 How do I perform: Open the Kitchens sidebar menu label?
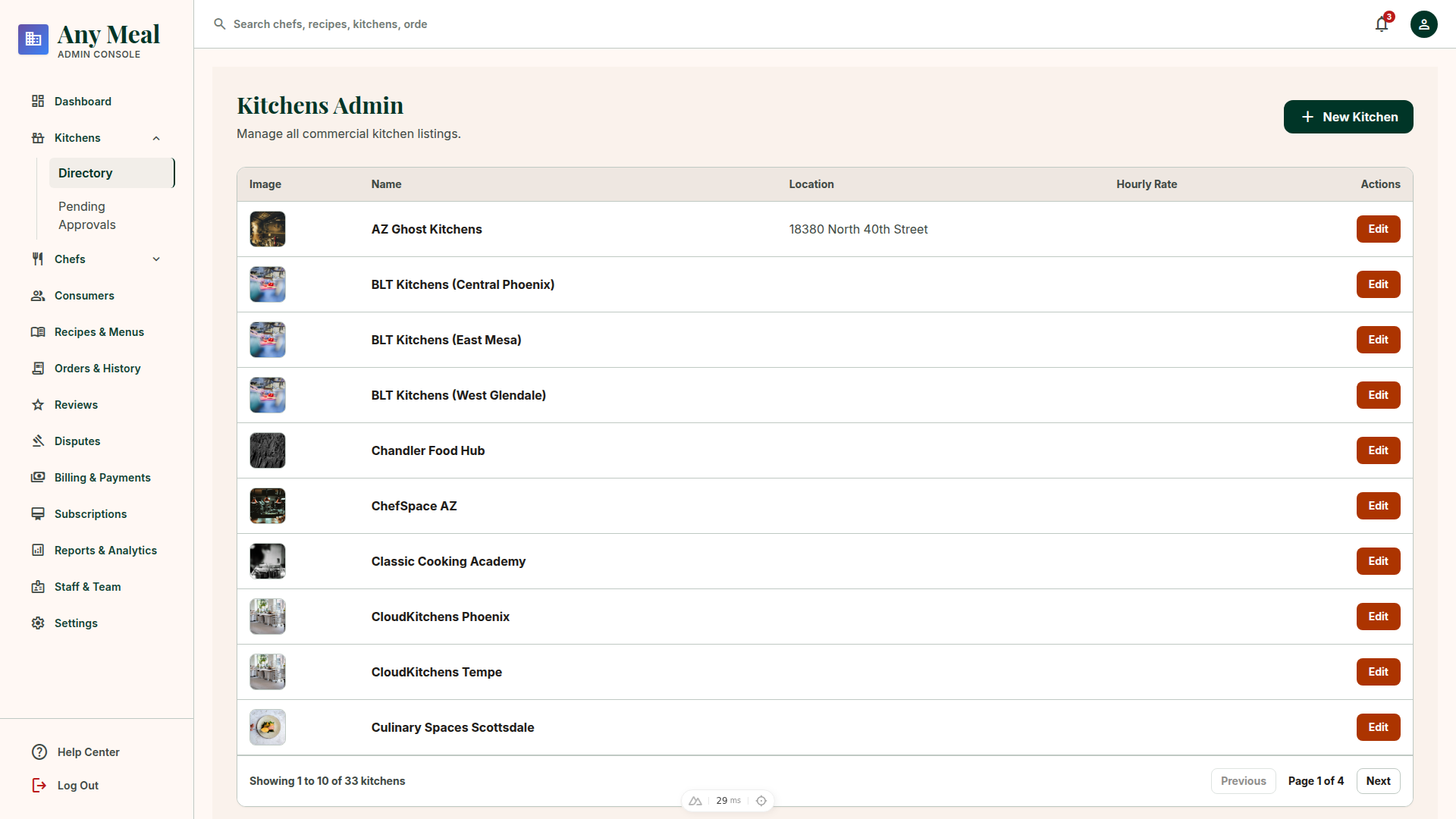(x=77, y=138)
